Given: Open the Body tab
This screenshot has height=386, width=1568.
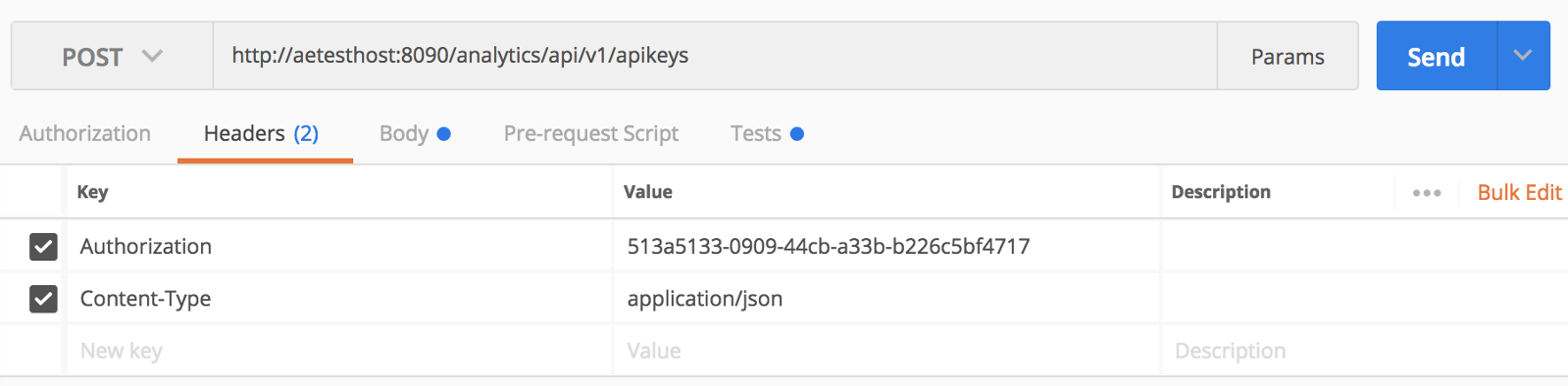Looking at the screenshot, I should tap(415, 133).
